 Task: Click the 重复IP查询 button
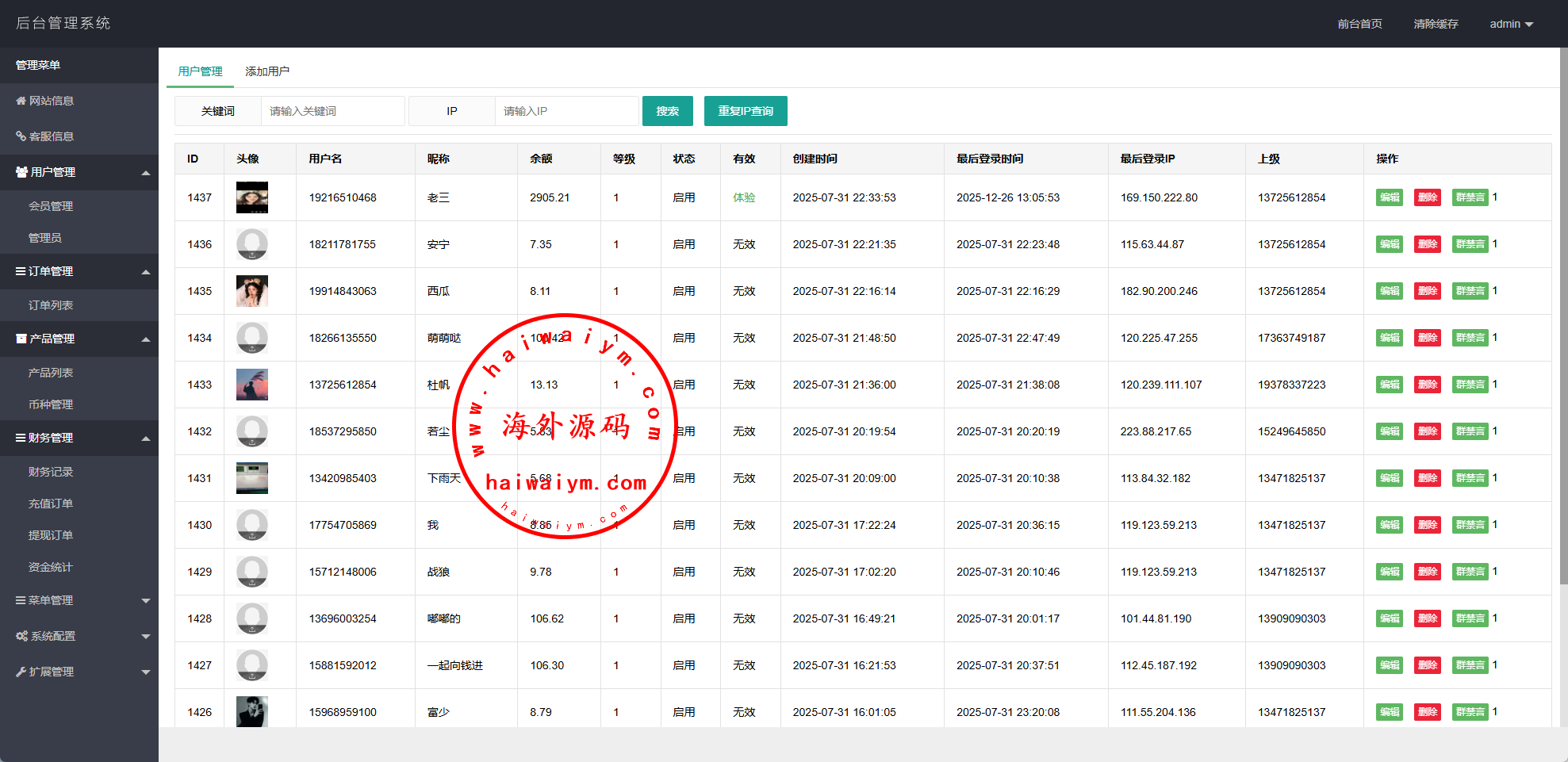click(746, 111)
